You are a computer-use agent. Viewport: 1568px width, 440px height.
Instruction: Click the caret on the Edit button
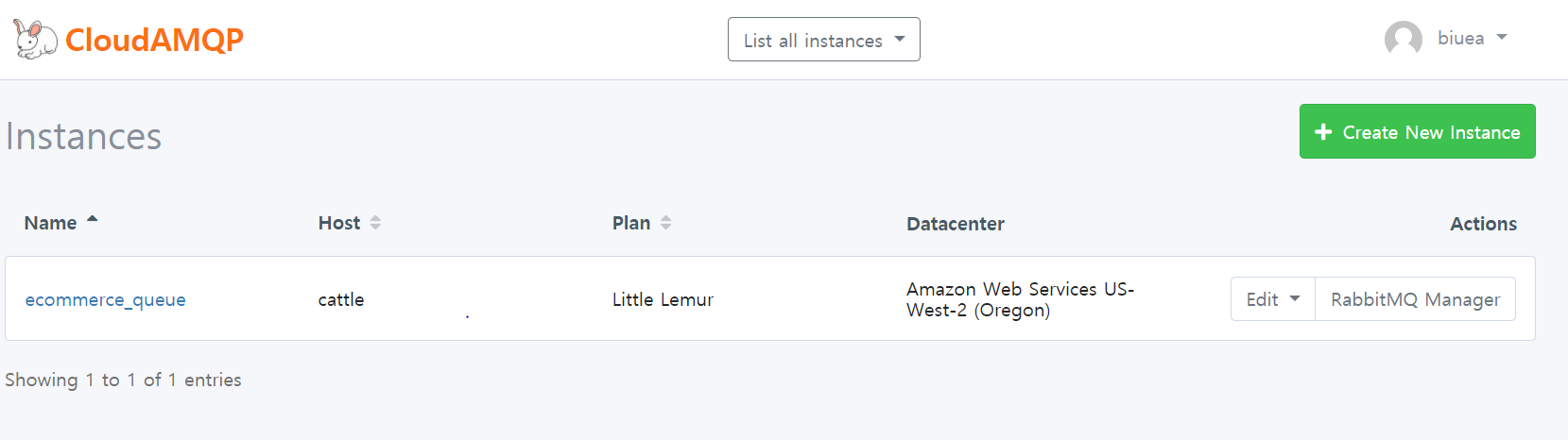coord(1295,298)
